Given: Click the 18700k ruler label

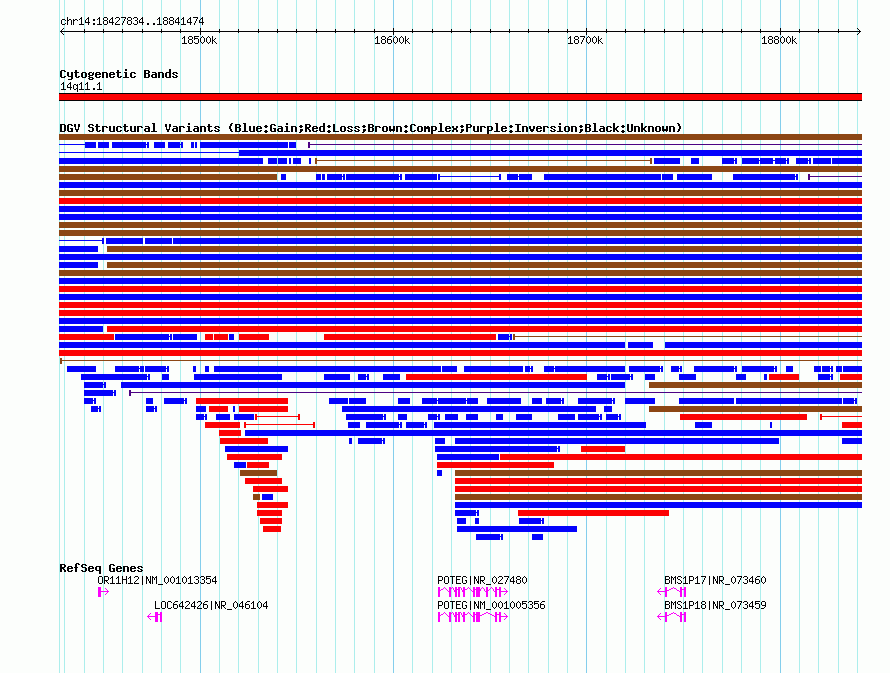Looking at the screenshot, I should [585, 40].
